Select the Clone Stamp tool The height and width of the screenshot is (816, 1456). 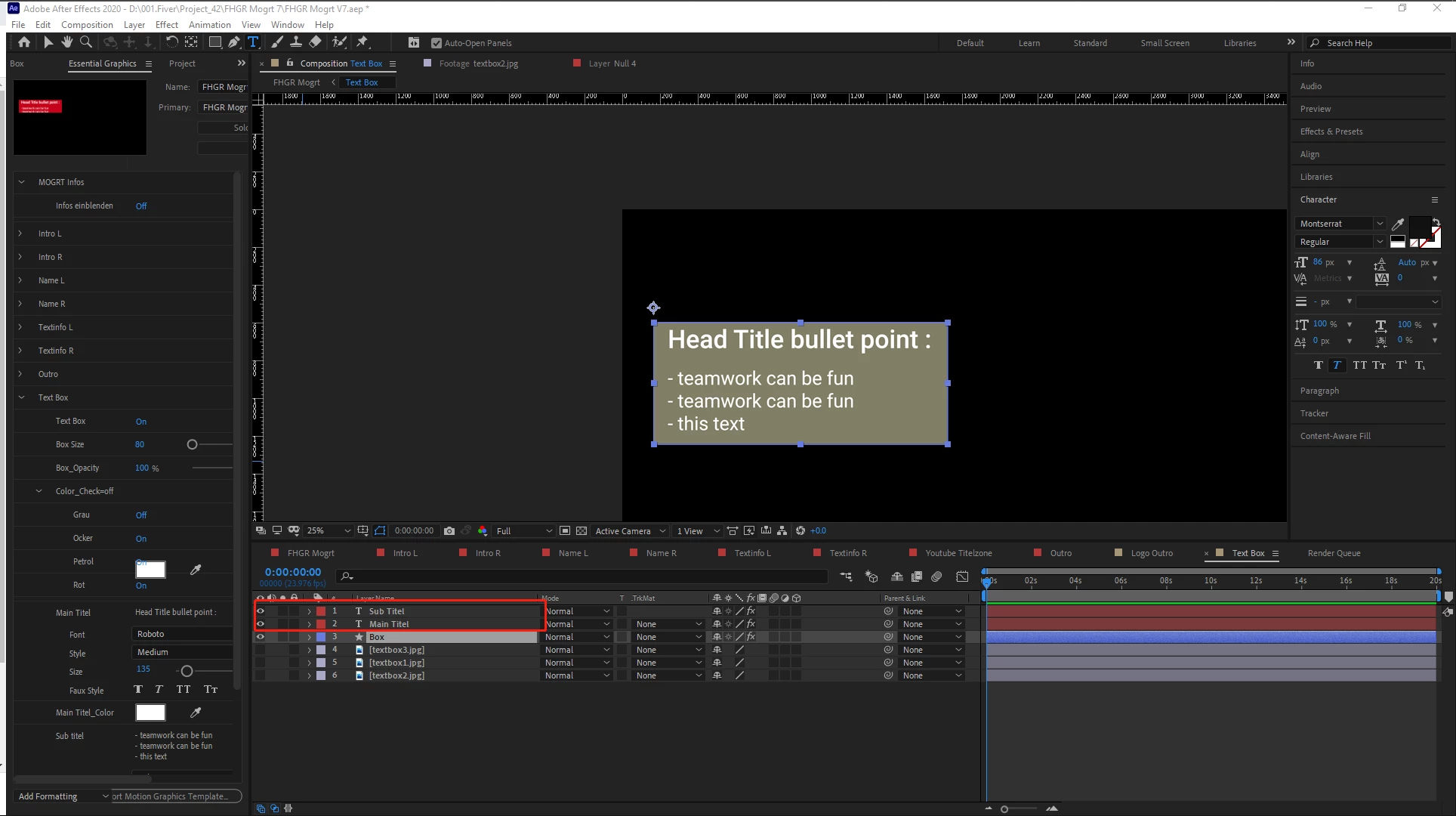[296, 42]
